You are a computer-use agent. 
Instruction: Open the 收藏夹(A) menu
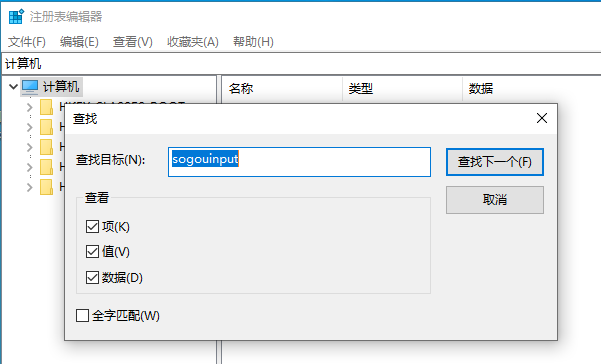click(193, 42)
